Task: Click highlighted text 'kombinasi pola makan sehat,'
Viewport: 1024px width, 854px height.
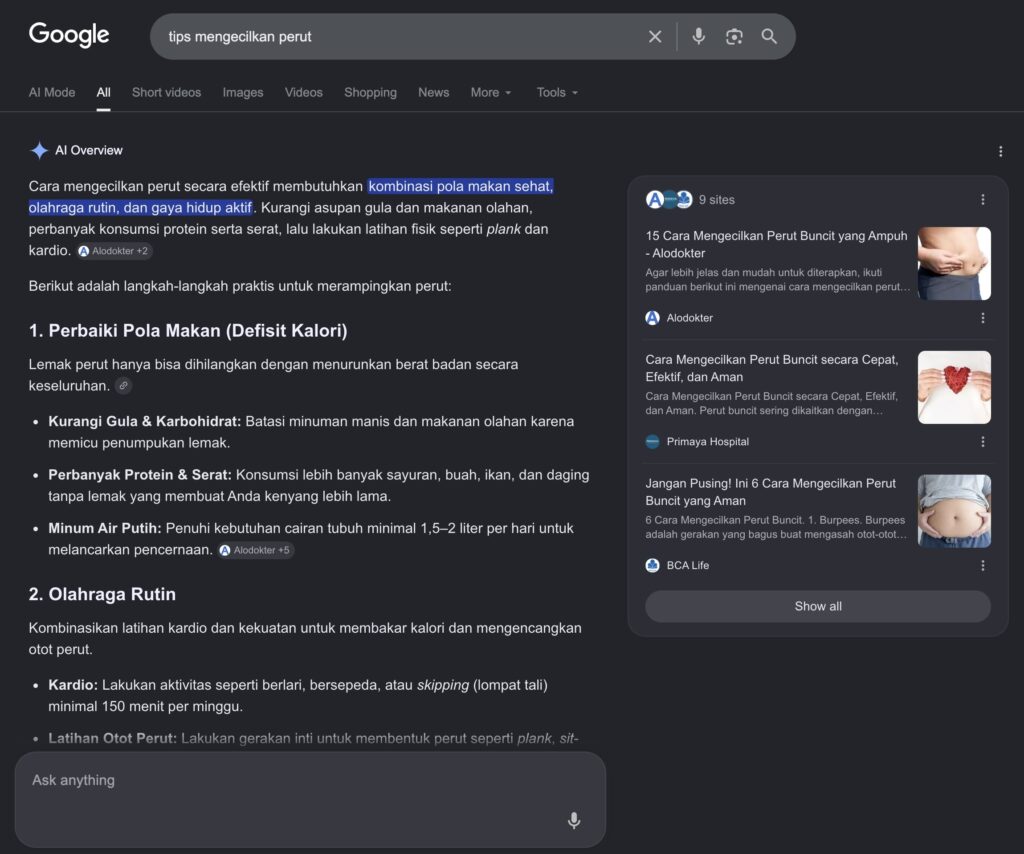Action: click(460, 186)
